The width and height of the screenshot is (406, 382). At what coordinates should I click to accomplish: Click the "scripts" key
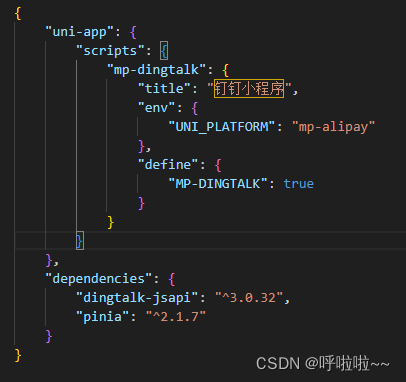111,51
